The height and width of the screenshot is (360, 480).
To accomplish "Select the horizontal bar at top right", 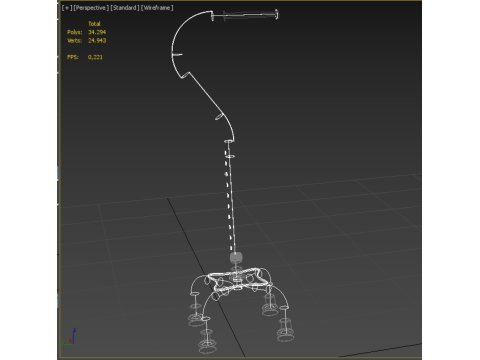I will tap(250, 15).
